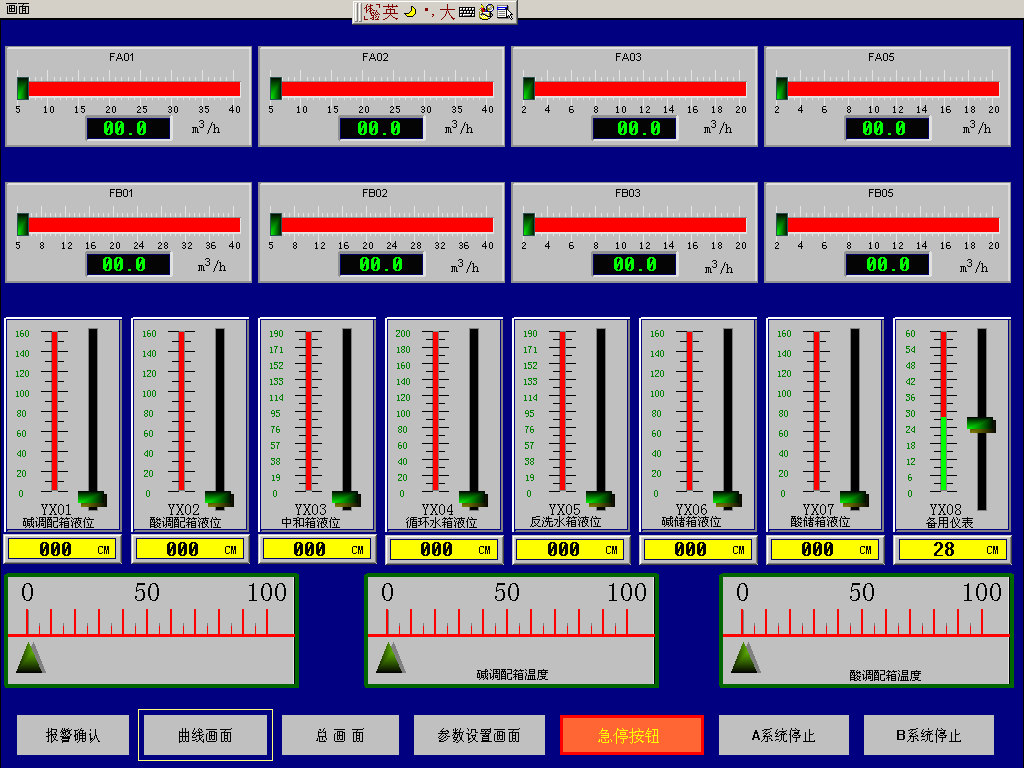The width and height of the screenshot is (1024, 768).
Task: Click the IME options menu icon
Action: pos(505,12)
